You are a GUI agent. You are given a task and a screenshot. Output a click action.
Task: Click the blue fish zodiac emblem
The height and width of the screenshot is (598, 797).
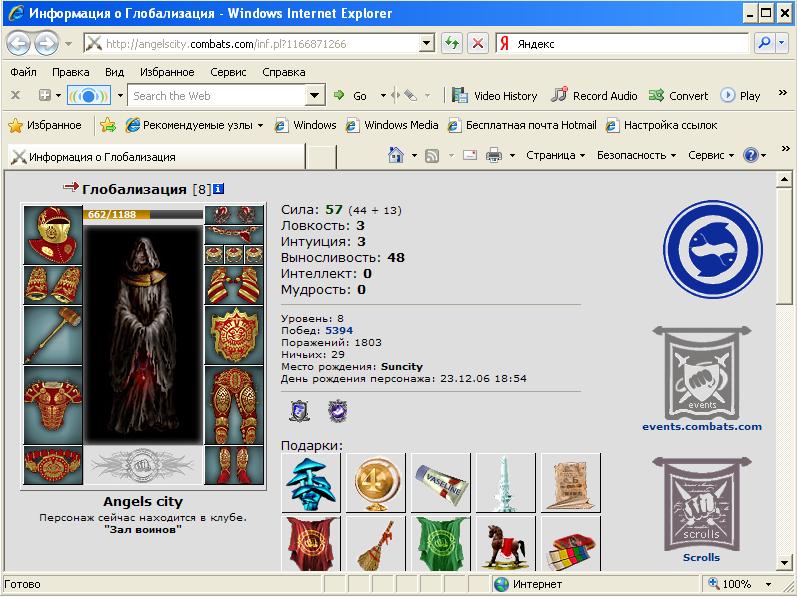713,249
